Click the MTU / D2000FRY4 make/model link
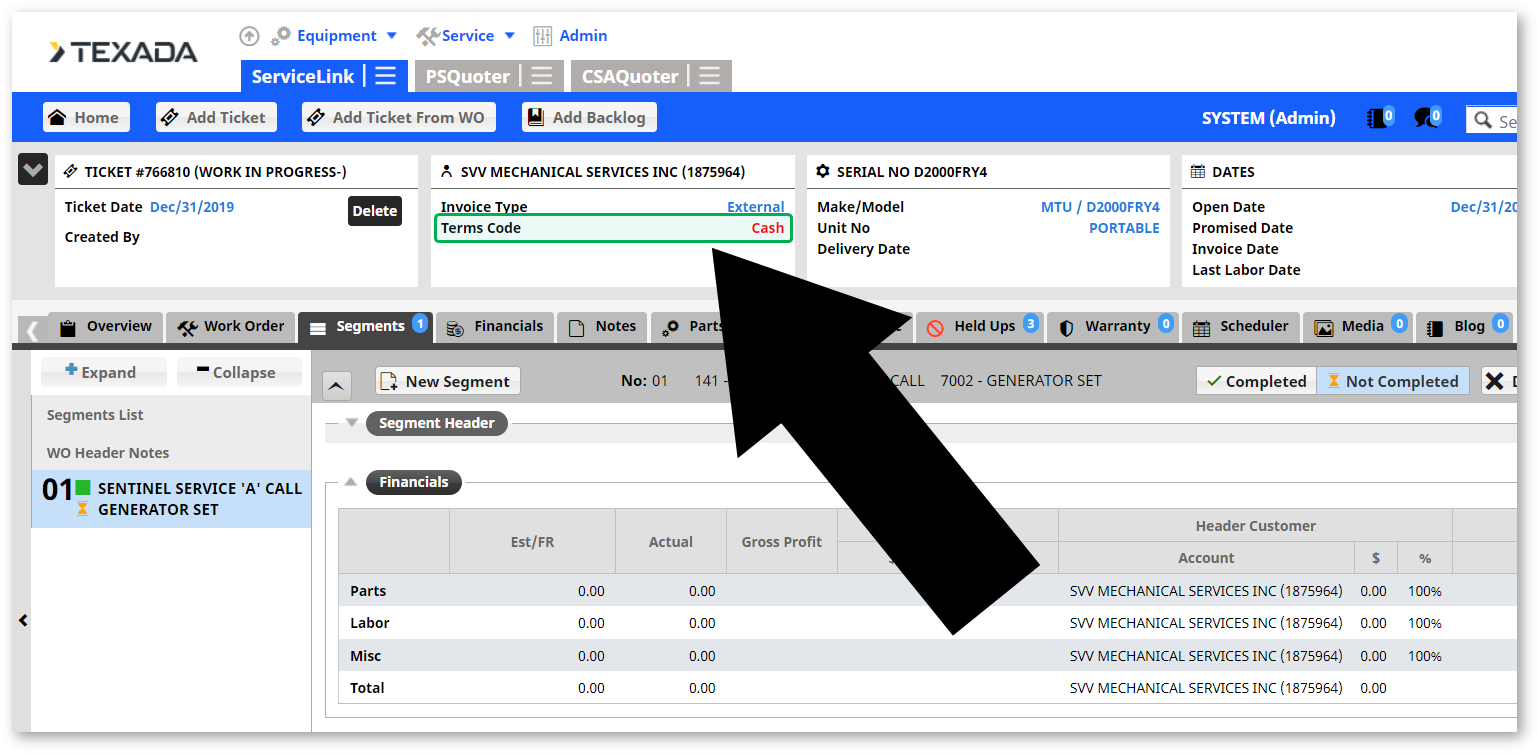Screen dimensions: 1538x753 (1100, 207)
